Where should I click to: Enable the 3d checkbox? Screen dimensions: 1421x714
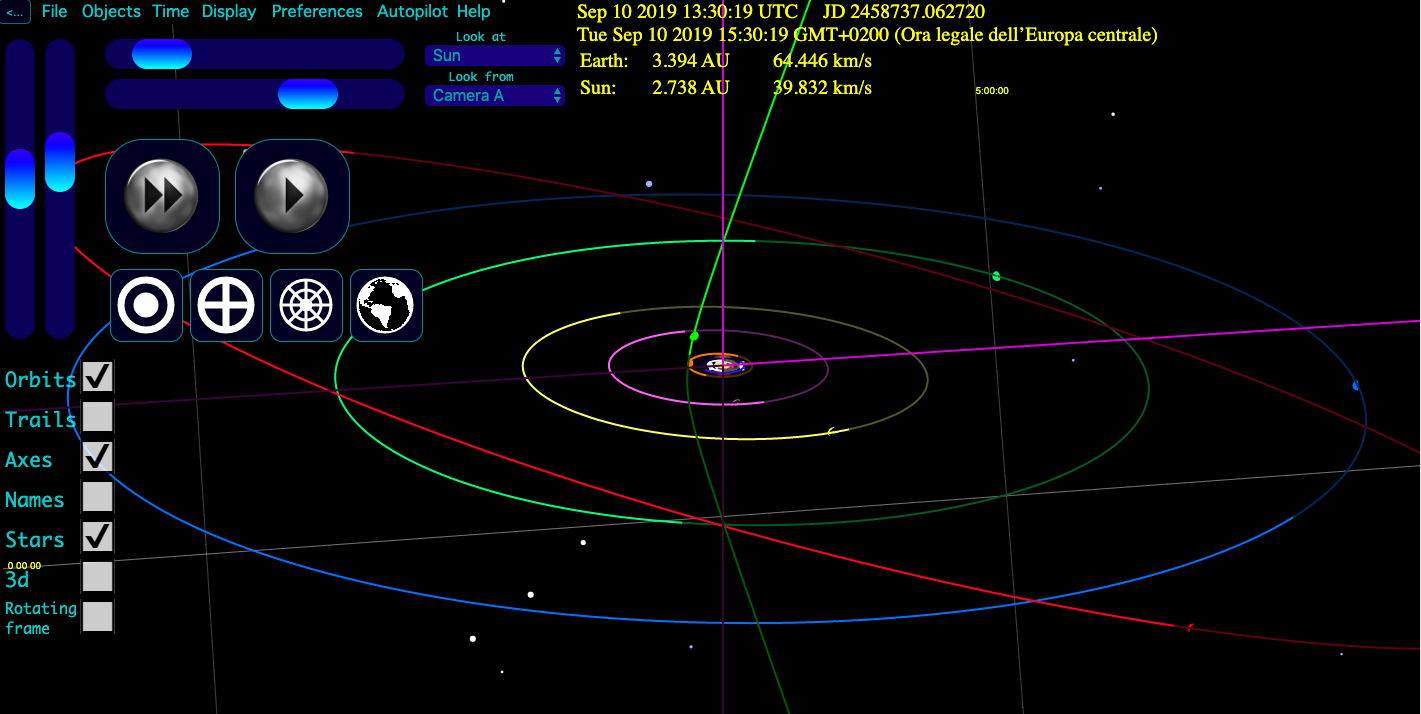coord(97,577)
